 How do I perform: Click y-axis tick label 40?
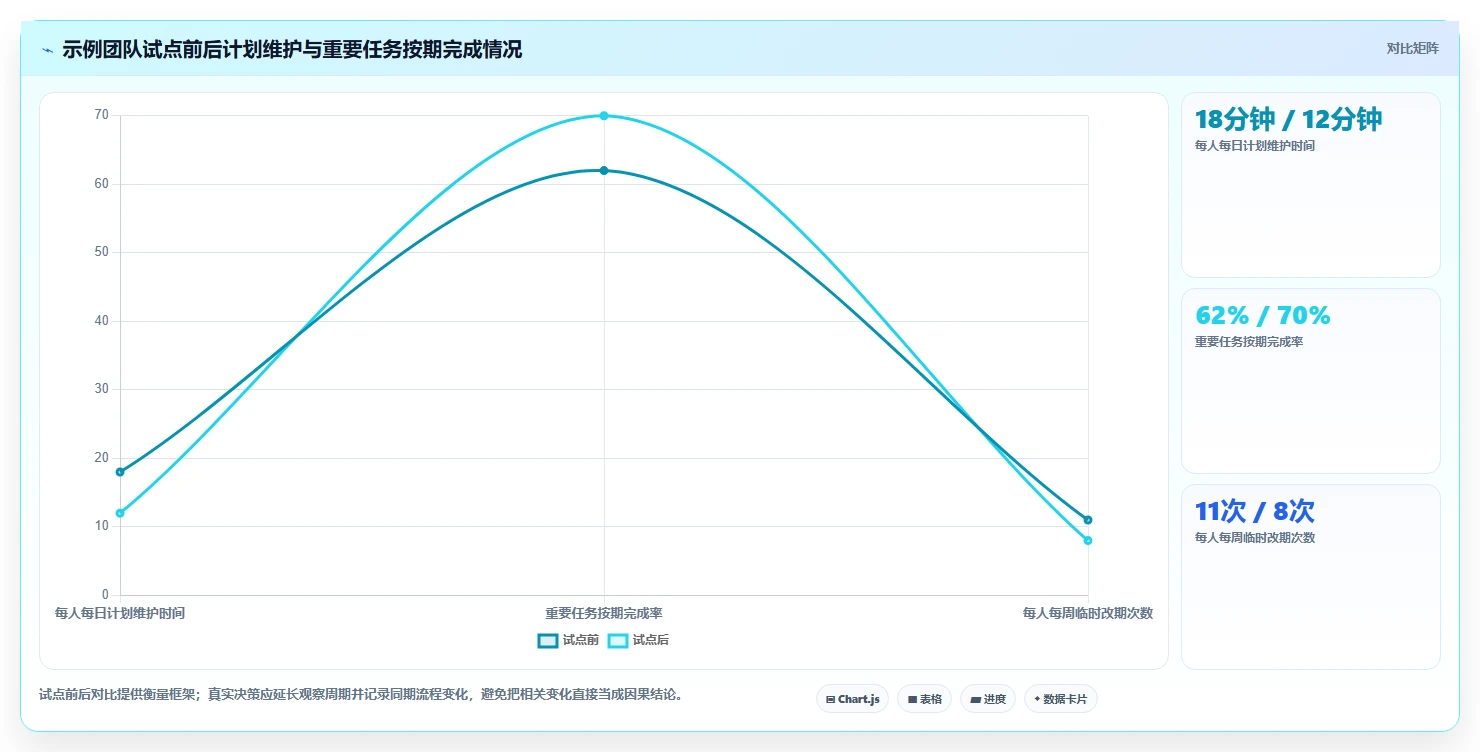pos(101,321)
